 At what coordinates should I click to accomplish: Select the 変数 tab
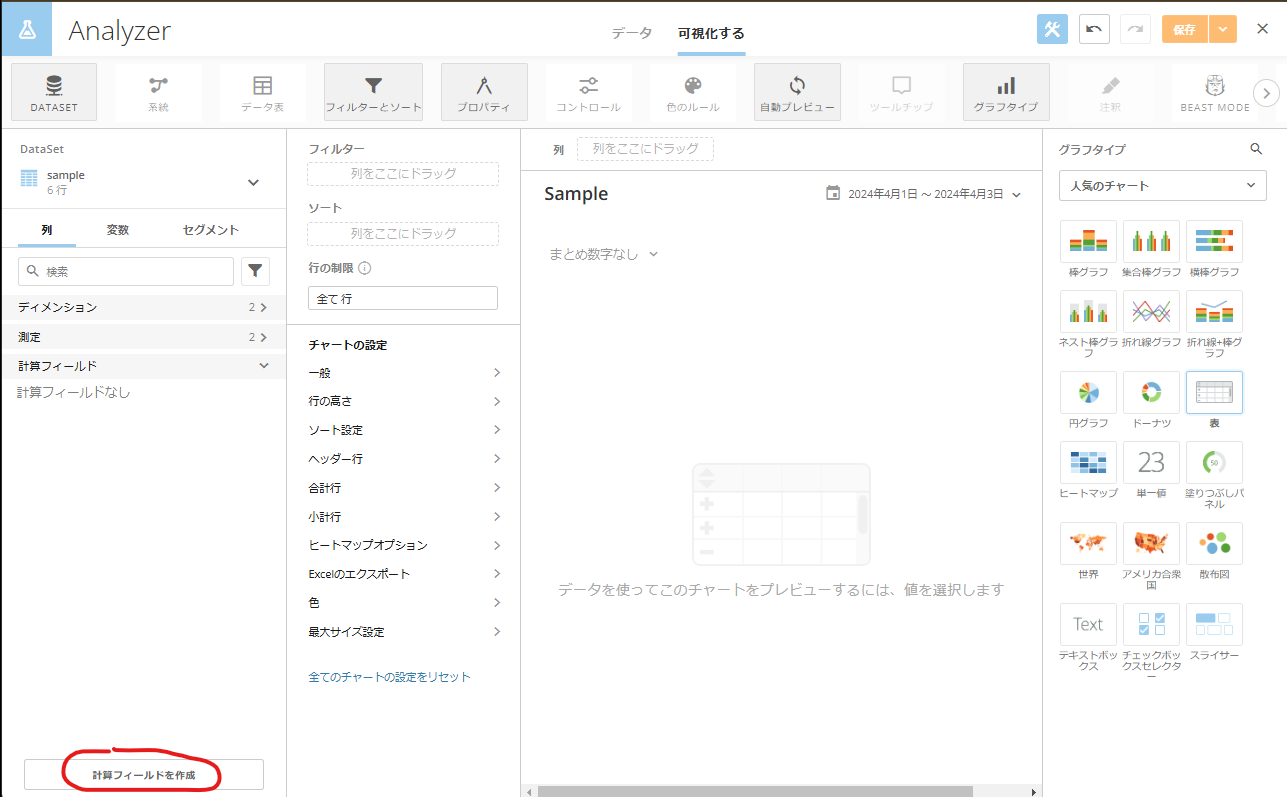tap(118, 230)
